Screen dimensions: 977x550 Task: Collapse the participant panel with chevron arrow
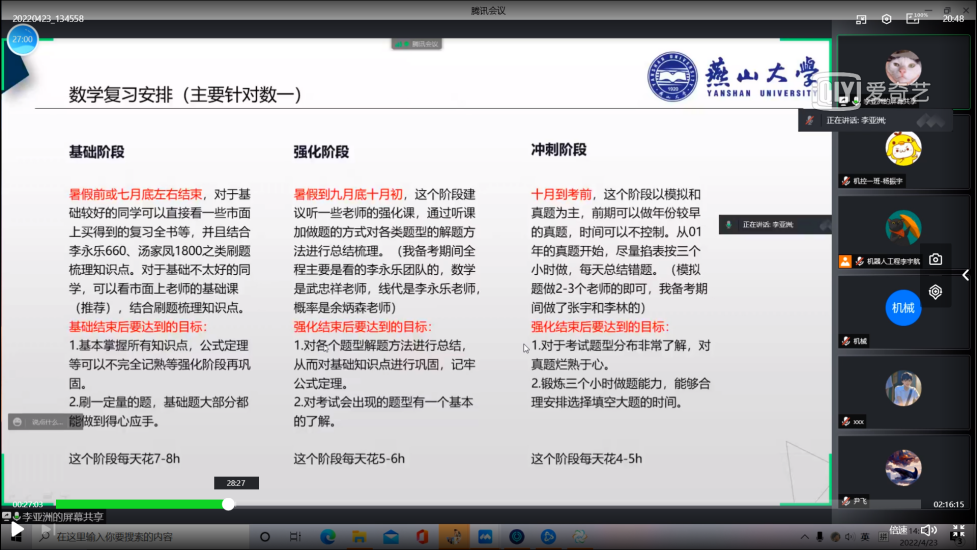pyautogui.click(x=965, y=275)
